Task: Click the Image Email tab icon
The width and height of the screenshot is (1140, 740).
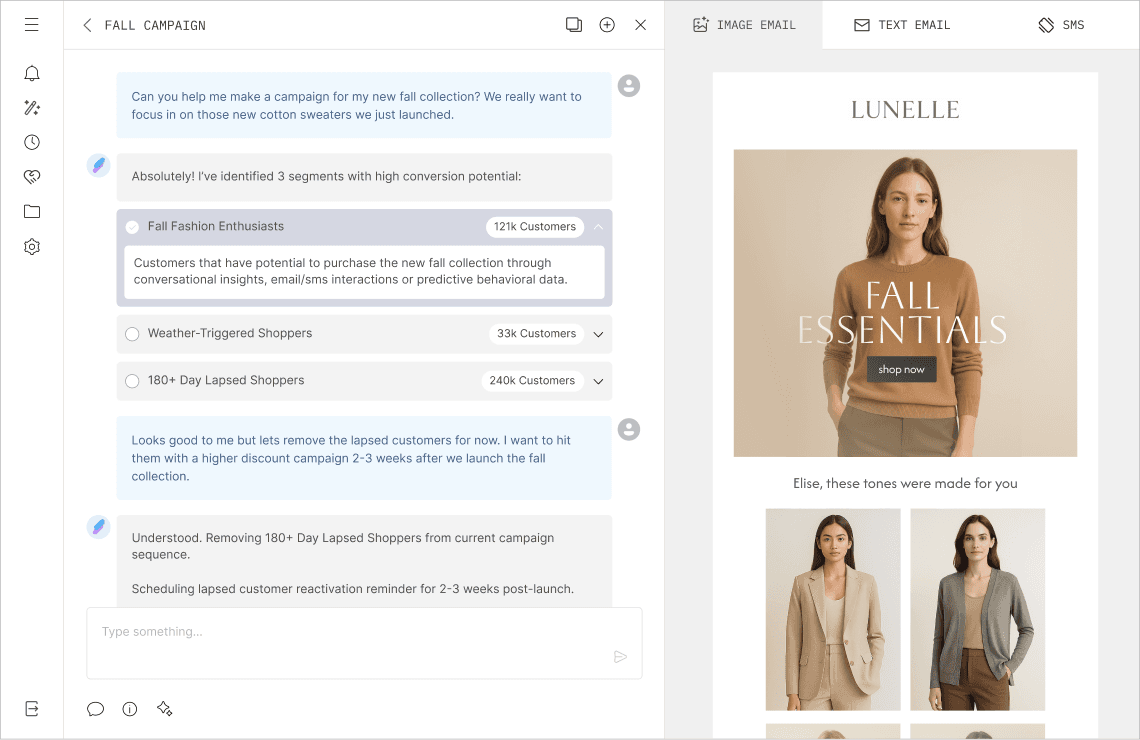Action: pos(700,25)
